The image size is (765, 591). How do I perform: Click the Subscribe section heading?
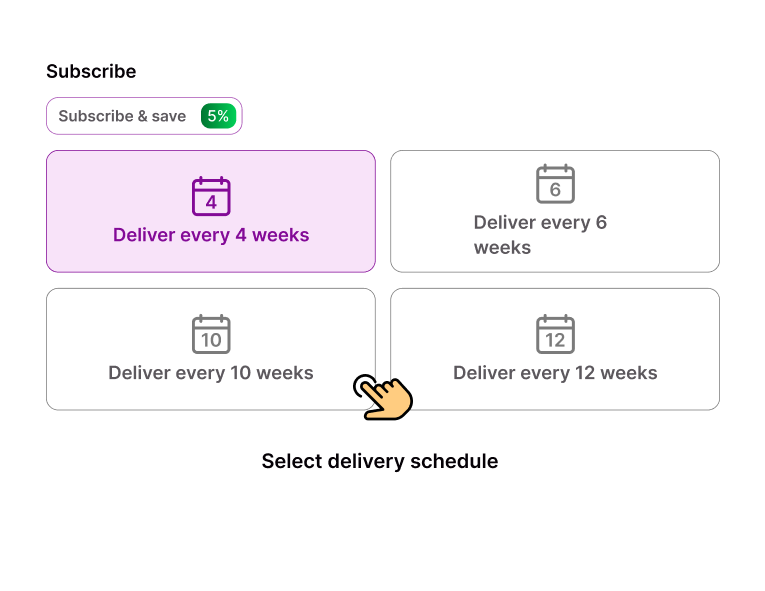click(91, 72)
